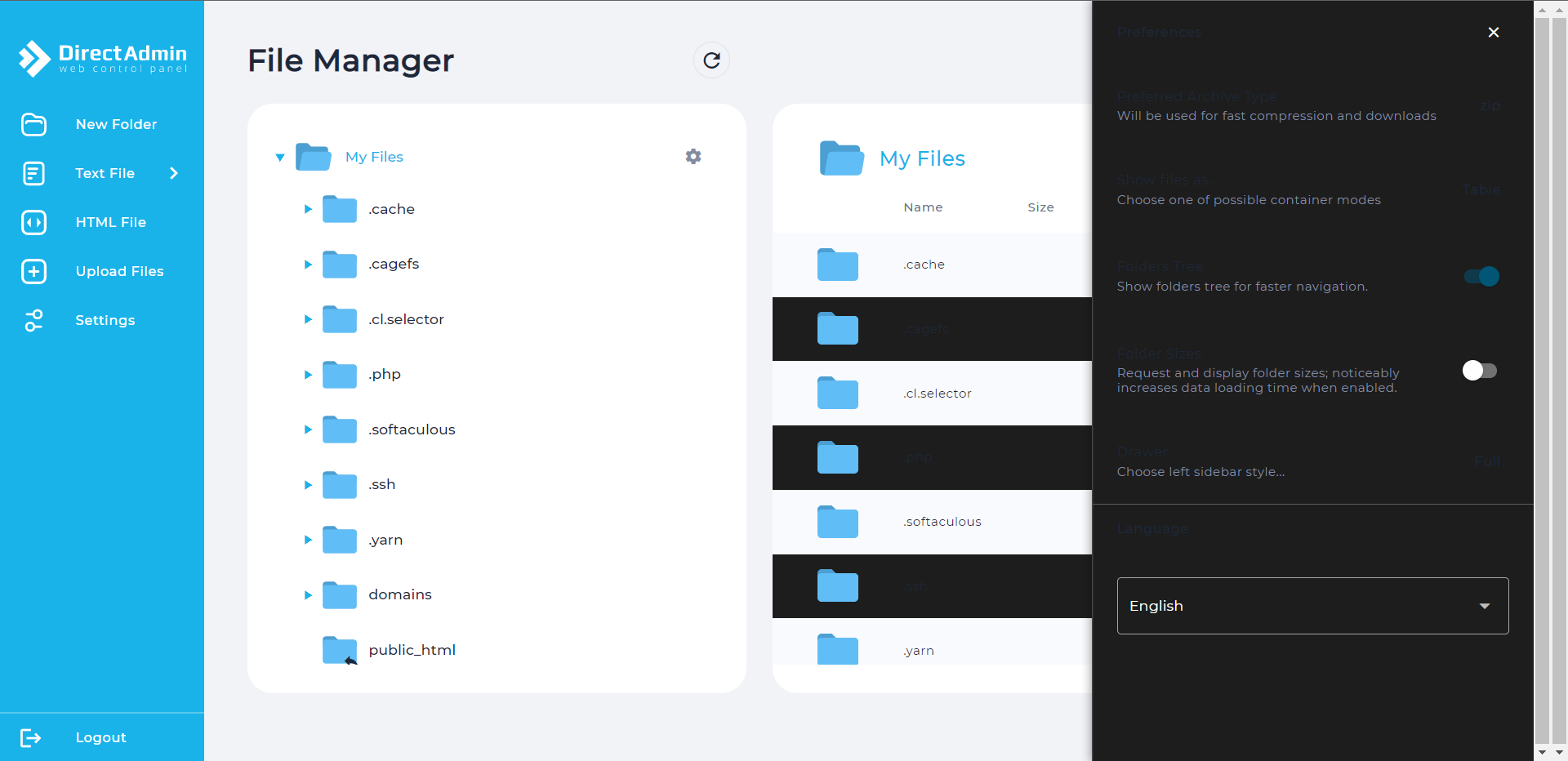Viewport: 1568px width, 761px height.
Task: Click the HTML File icon in sidebar
Action: pos(33,222)
